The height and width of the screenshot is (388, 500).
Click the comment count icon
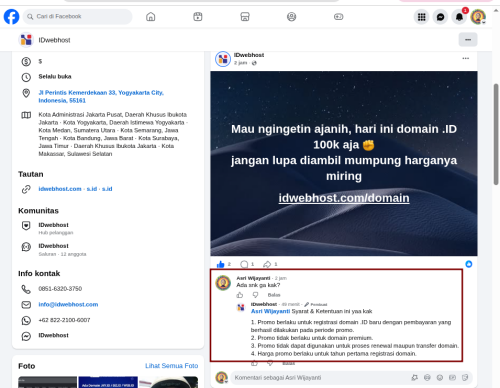pos(244,264)
